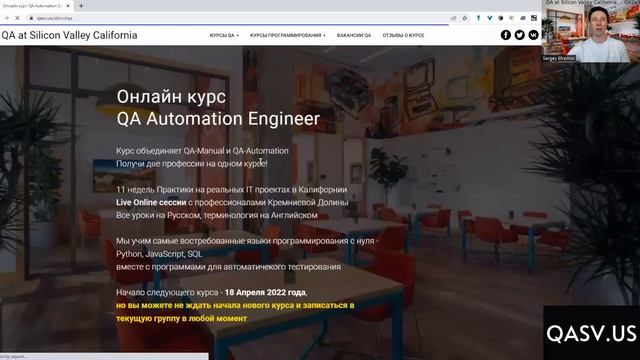
Task: Open the VK social network icon
Action: (x=533, y=35)
